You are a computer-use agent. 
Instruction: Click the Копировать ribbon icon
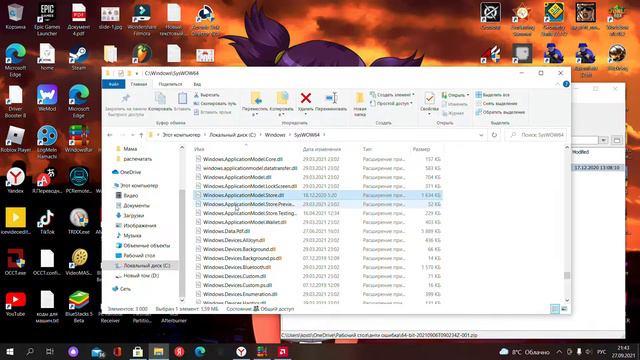click(x=160, y=98)
